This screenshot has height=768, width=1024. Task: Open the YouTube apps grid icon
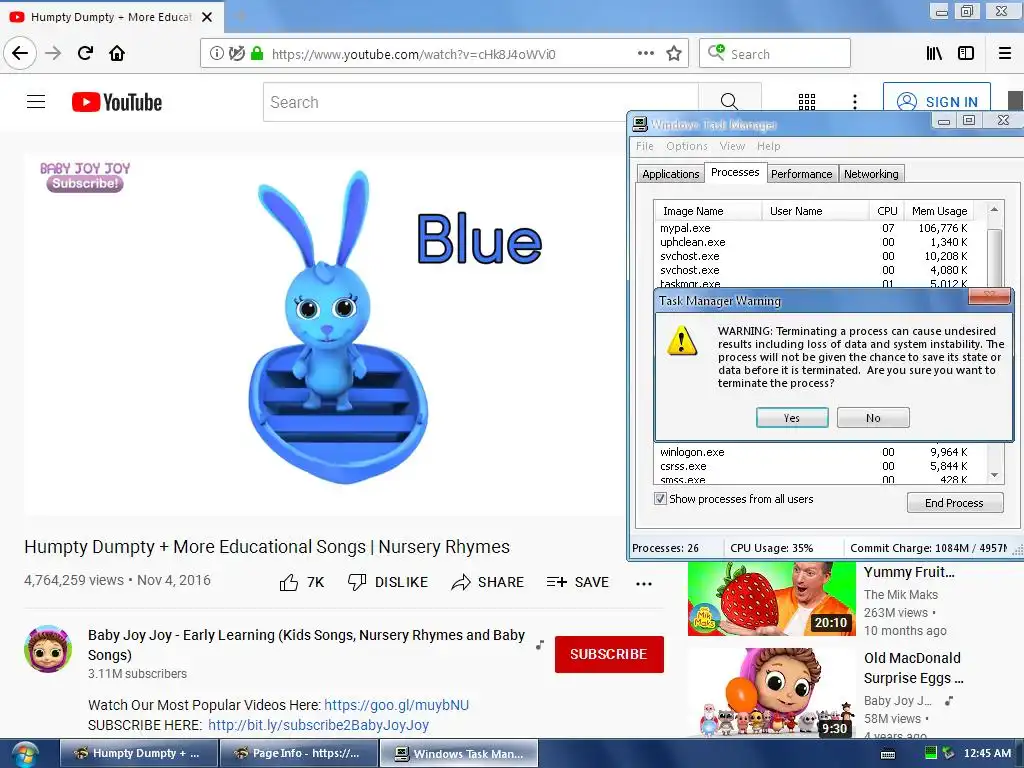pos(807,102)
